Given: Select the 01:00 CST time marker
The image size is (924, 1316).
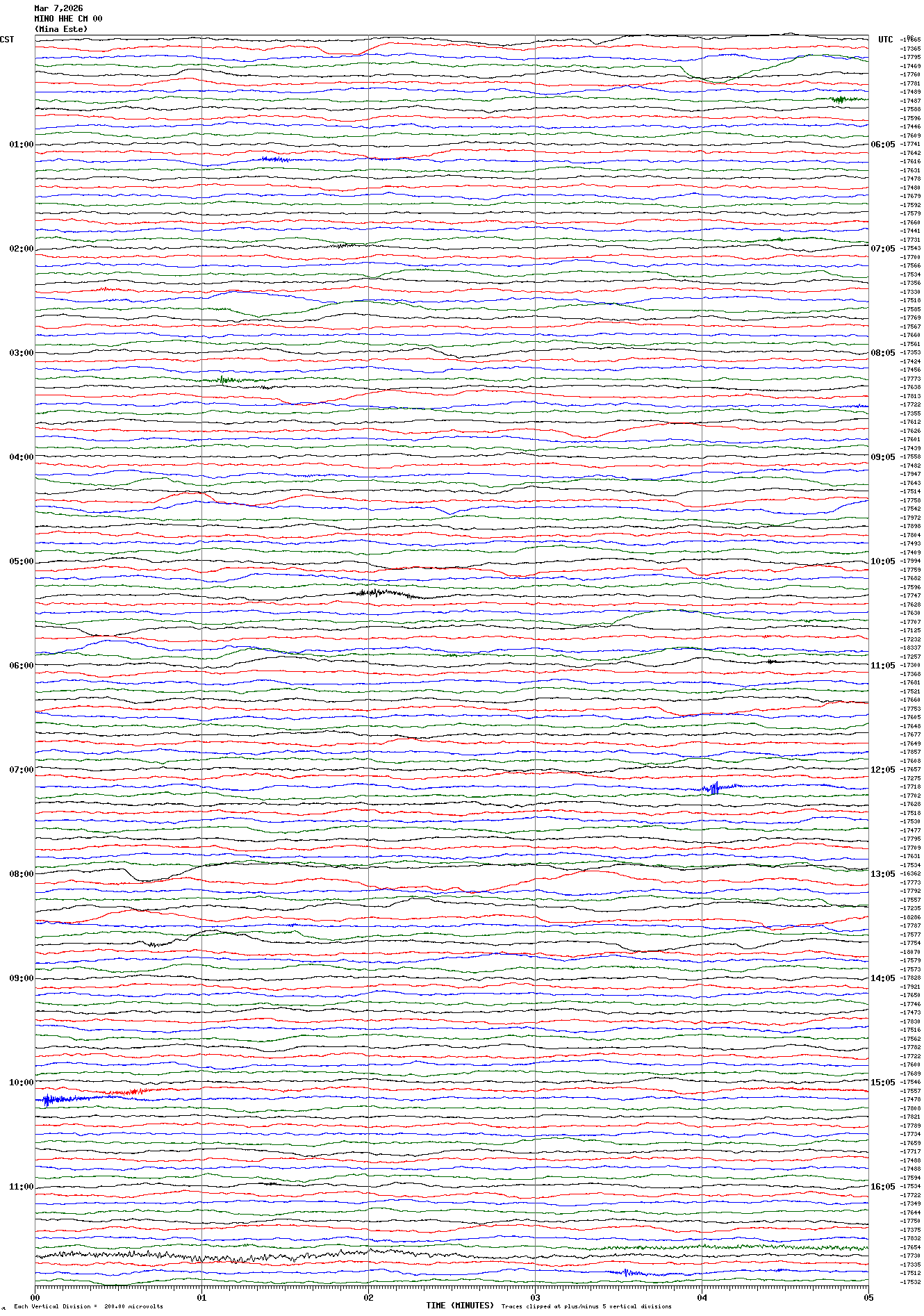Looking at the screenshot, I should (x=21, y=145).
